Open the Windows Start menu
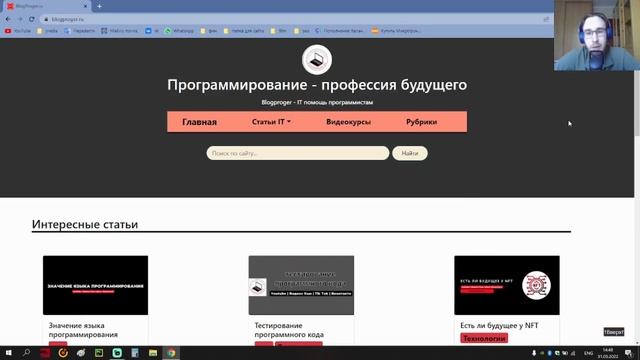The width and height of the screenshot is (640, 360). pyautogui.click(x=8, y=353)
